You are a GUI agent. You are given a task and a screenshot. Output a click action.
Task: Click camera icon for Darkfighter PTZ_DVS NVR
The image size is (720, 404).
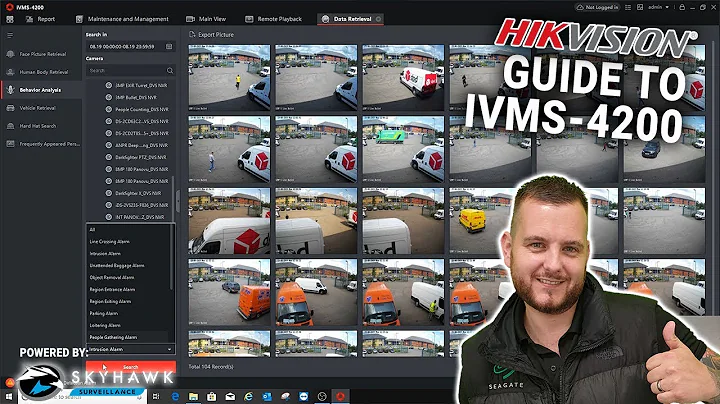(109, 157)
